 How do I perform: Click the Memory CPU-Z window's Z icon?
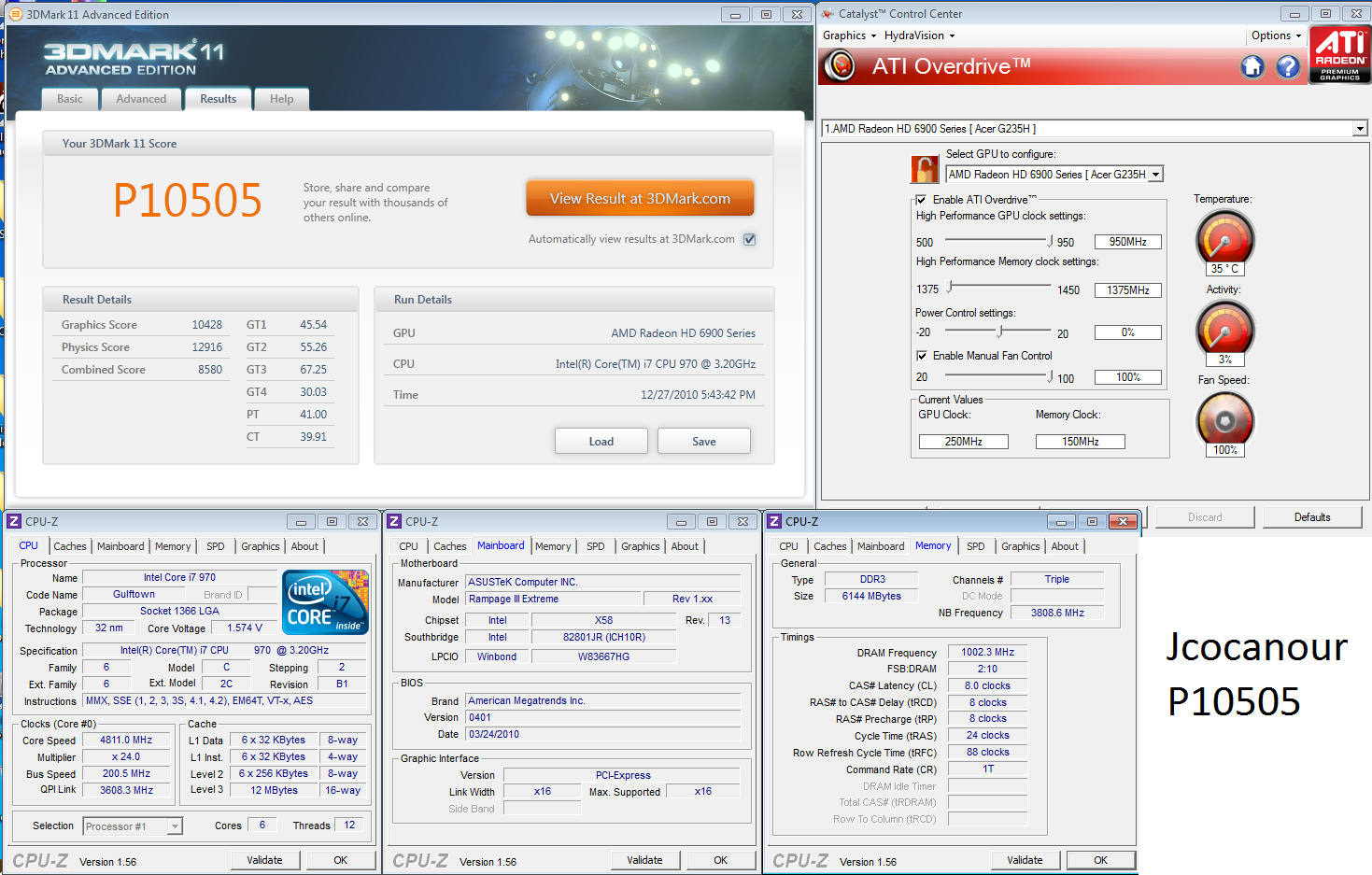pos(774,521)
